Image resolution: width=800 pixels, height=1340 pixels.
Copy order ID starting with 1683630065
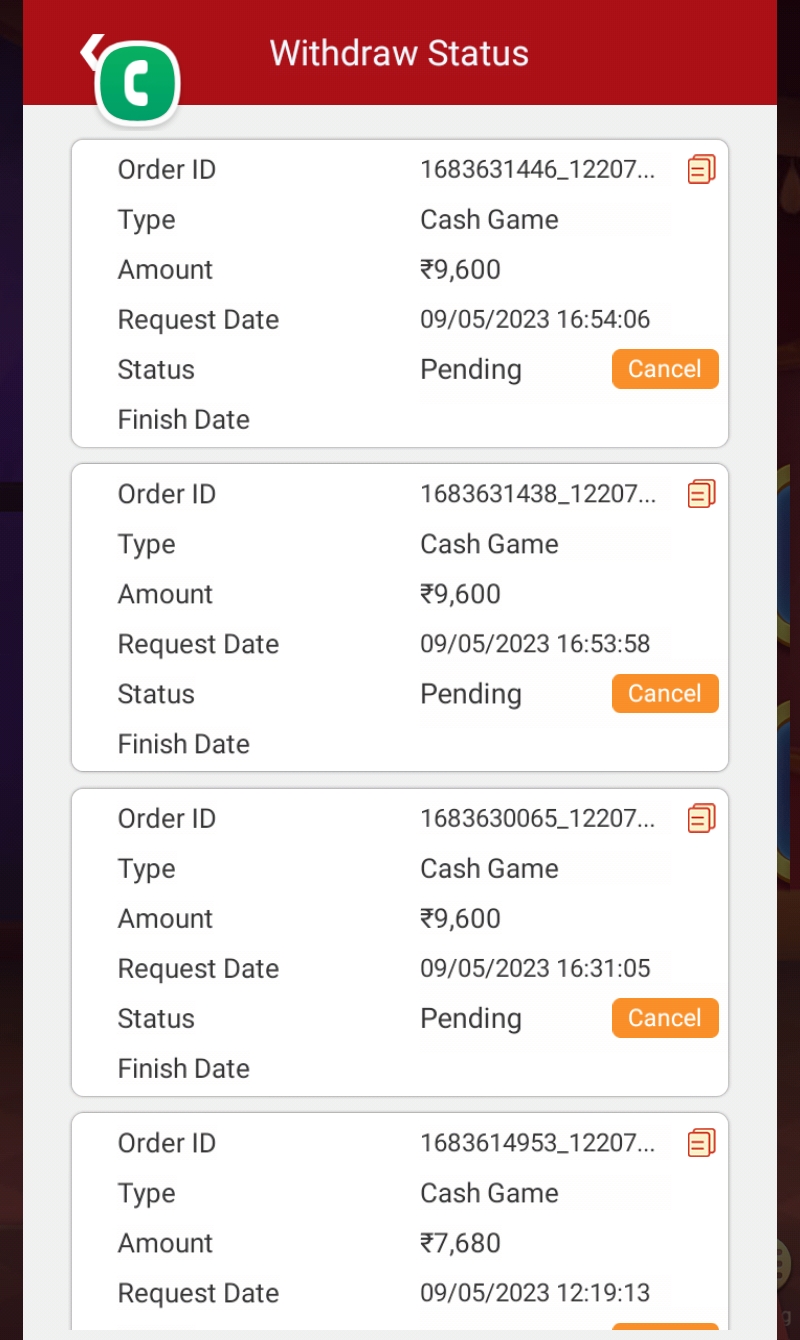(701, 819)
